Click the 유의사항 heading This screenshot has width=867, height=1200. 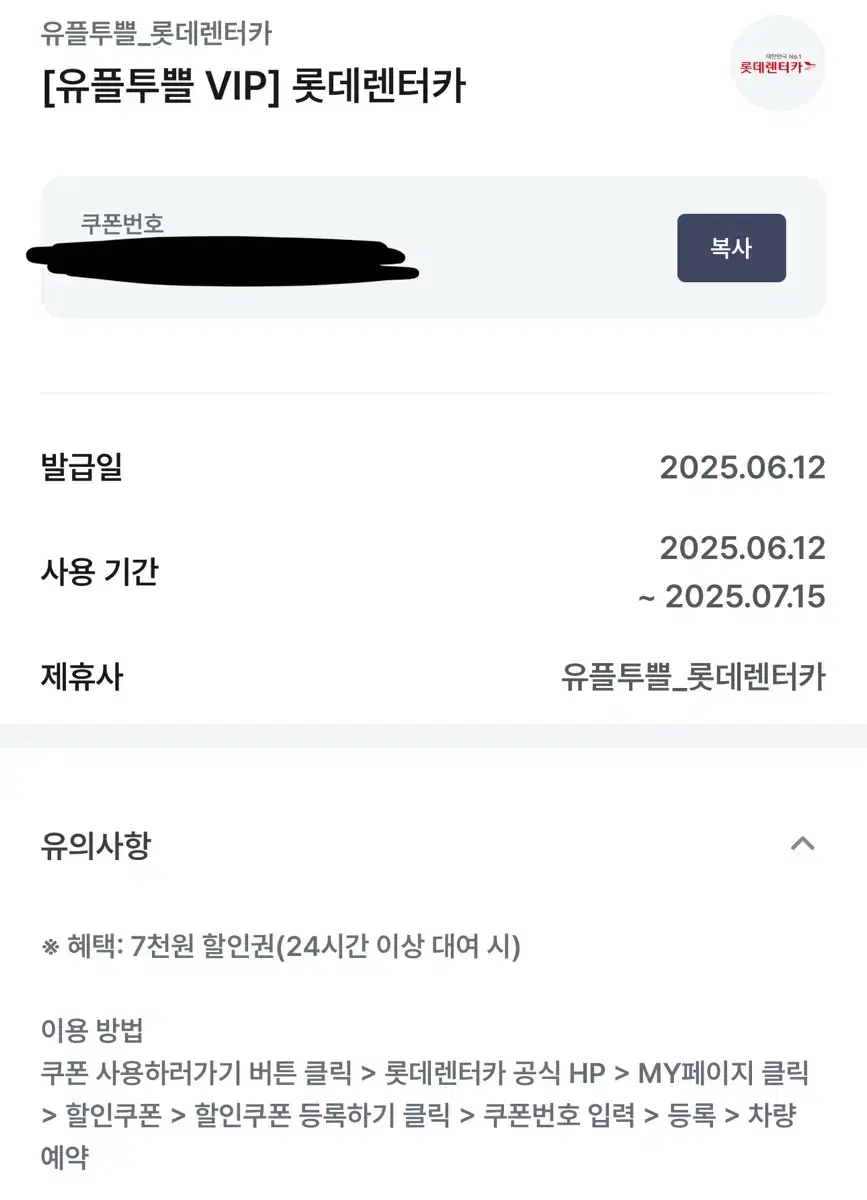(95, 847)
